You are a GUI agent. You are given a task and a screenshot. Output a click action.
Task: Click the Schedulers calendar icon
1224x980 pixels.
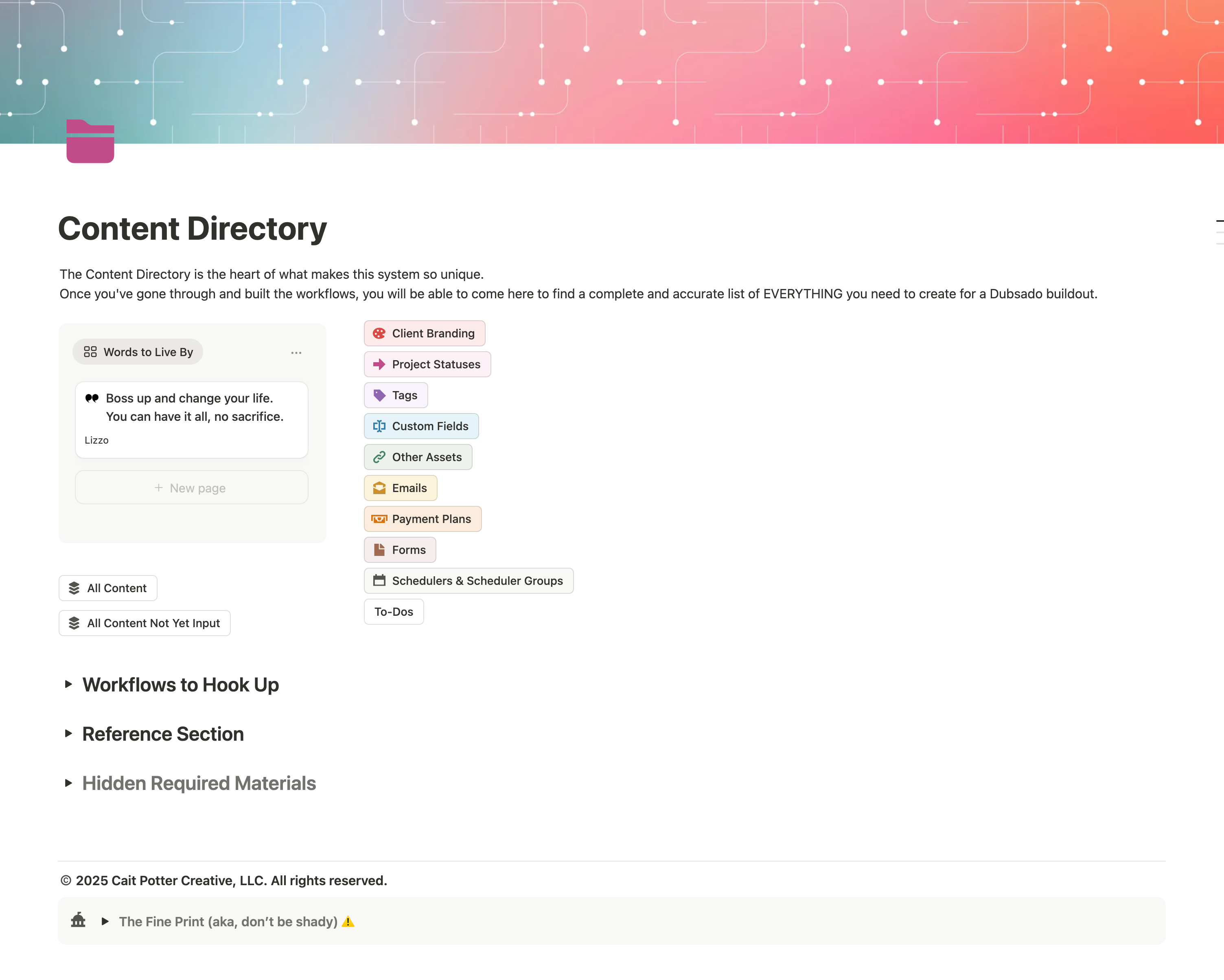tap(379, 580)
